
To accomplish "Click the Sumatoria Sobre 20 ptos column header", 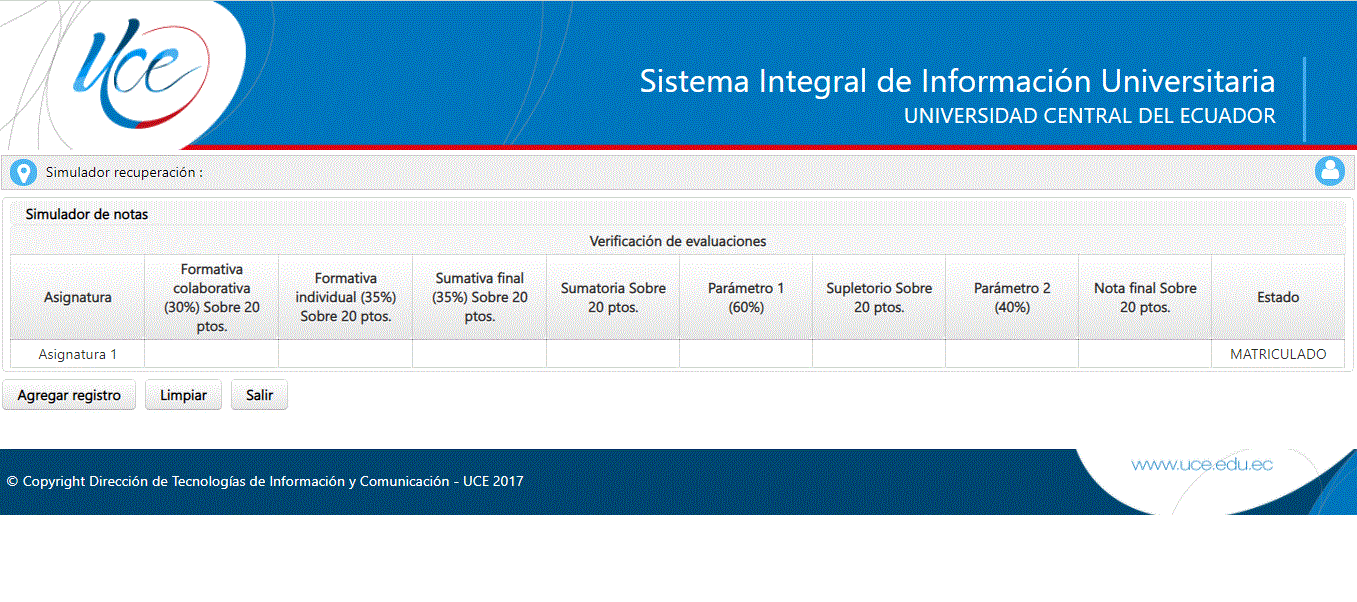I will pos(613,297).
